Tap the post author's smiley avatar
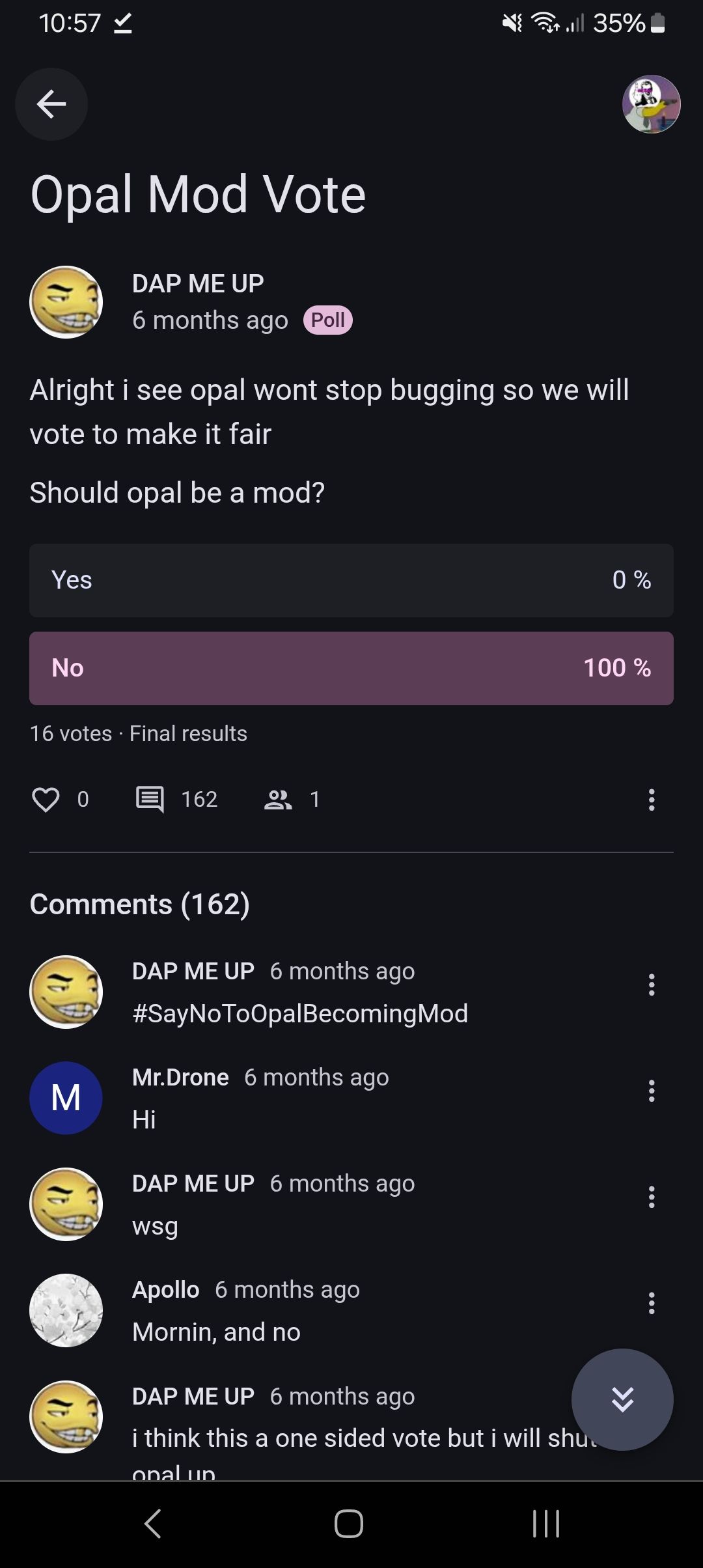 point(66,302)
